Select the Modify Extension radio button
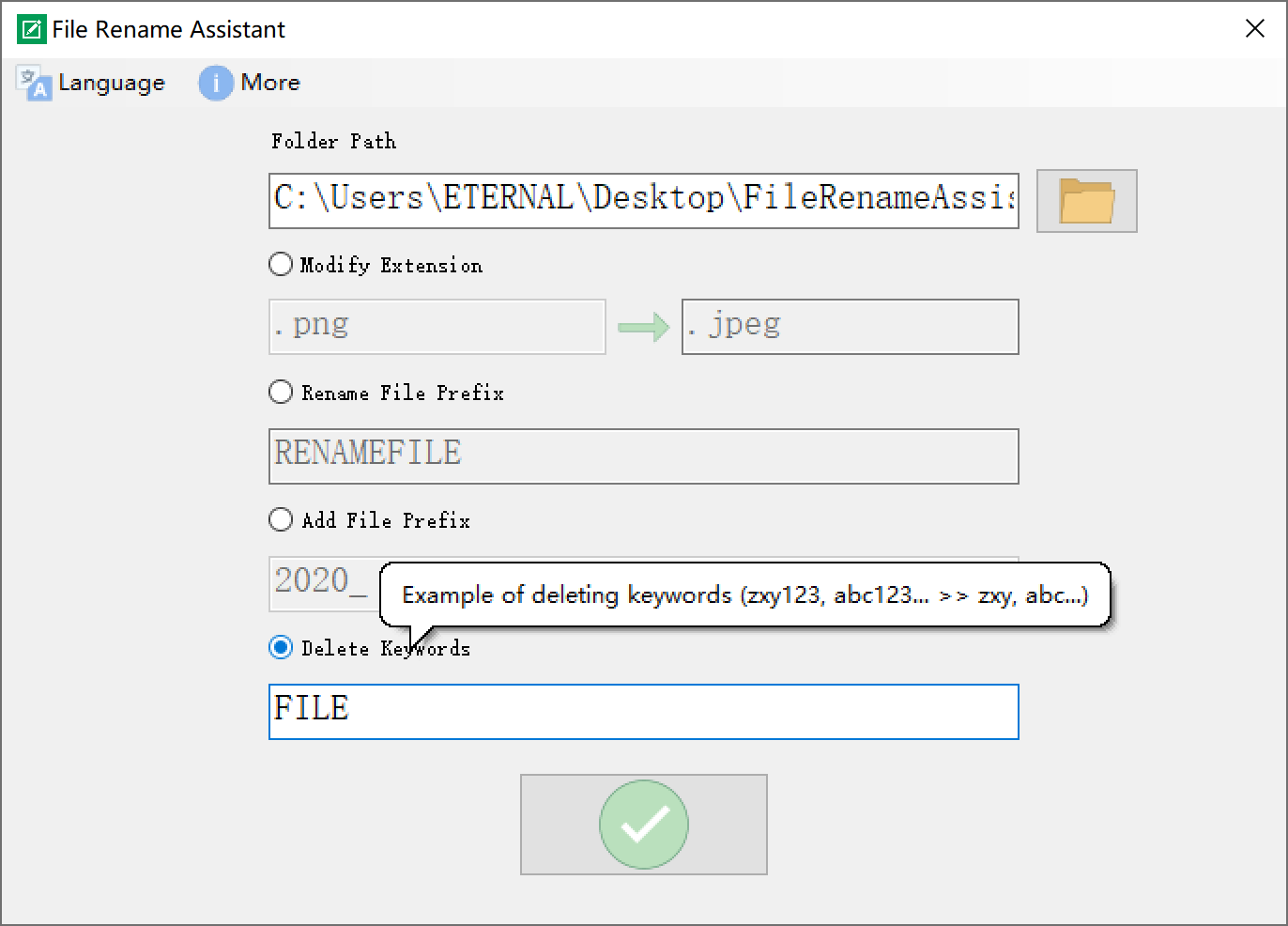 (x=281, y=264)
